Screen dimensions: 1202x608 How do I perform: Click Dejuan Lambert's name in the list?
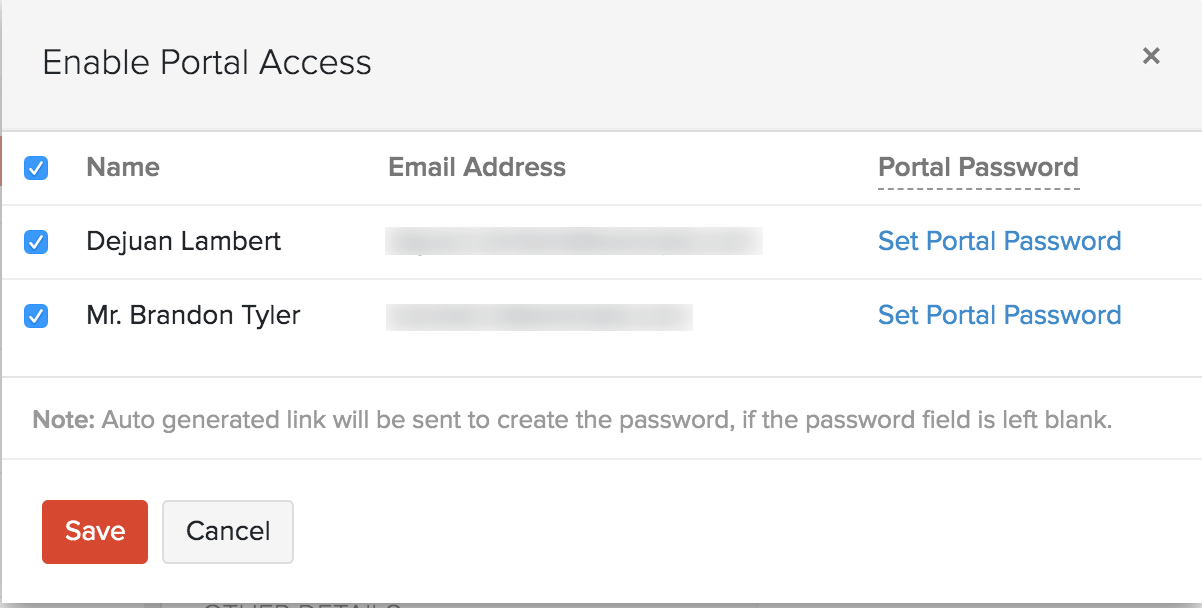[184, 242]
